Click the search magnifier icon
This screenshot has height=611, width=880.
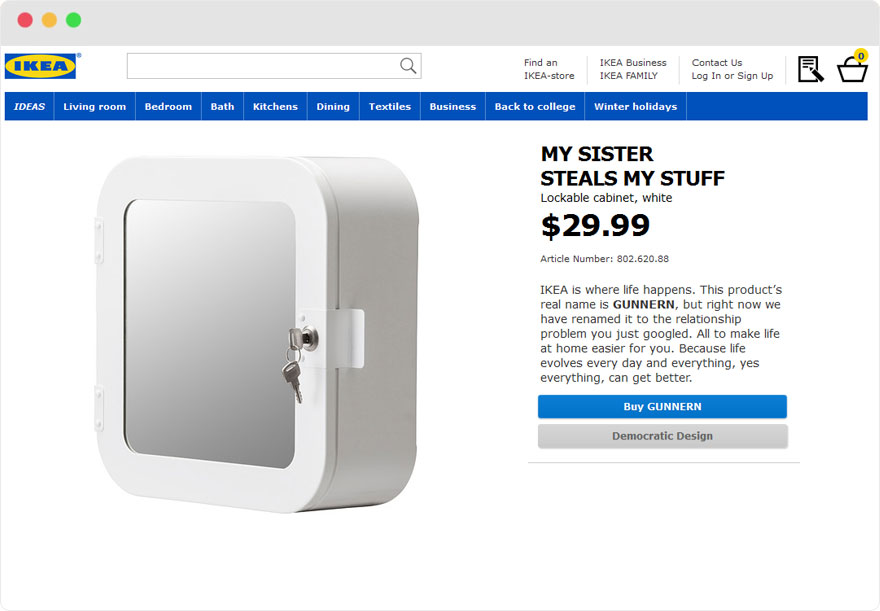(408, 66)
